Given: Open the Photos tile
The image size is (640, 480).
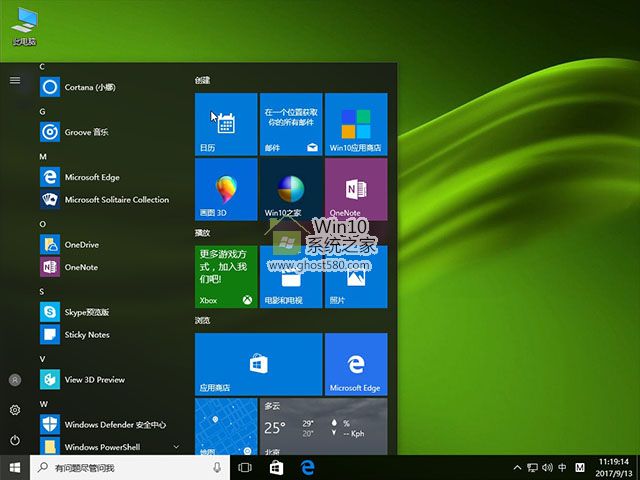Looking at the screenshot, I should (x=356, y=277).
